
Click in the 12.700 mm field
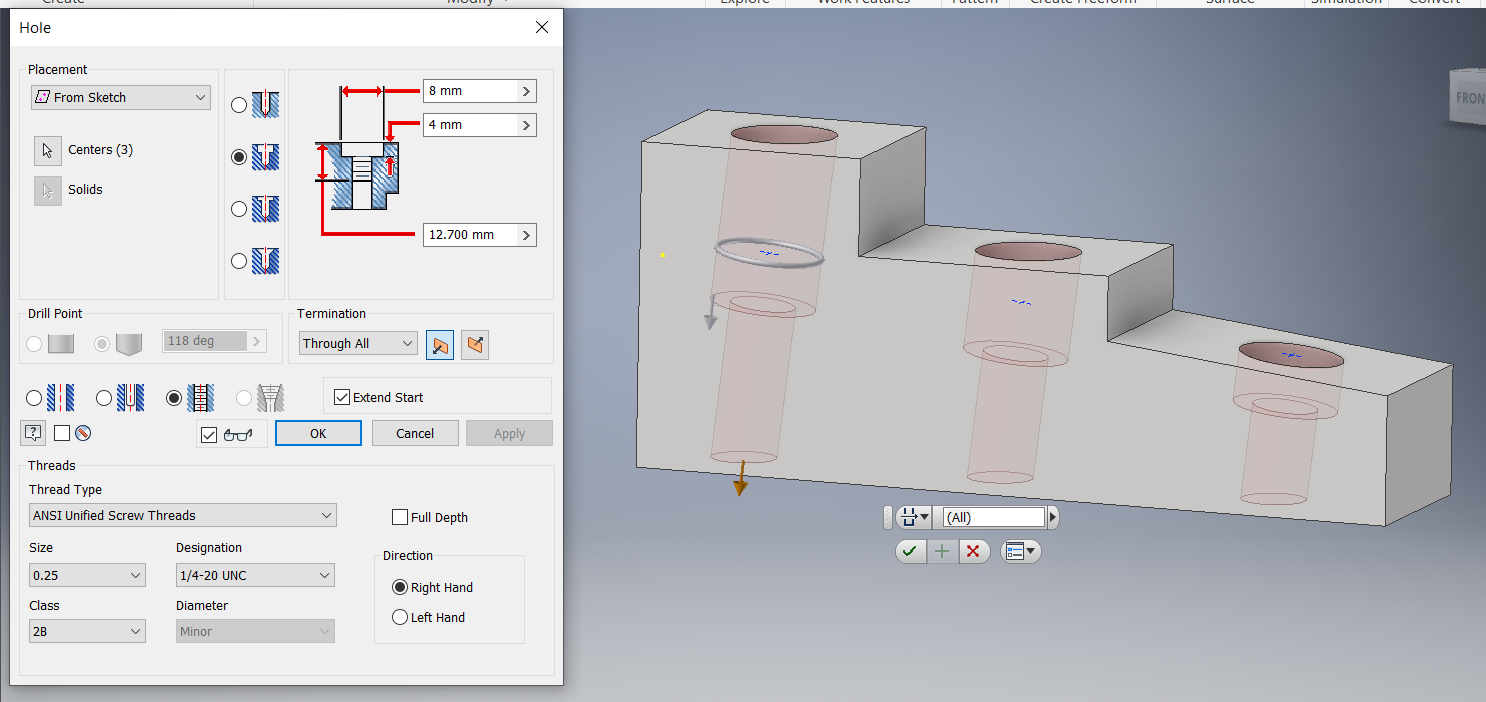[x=470, y=235]
